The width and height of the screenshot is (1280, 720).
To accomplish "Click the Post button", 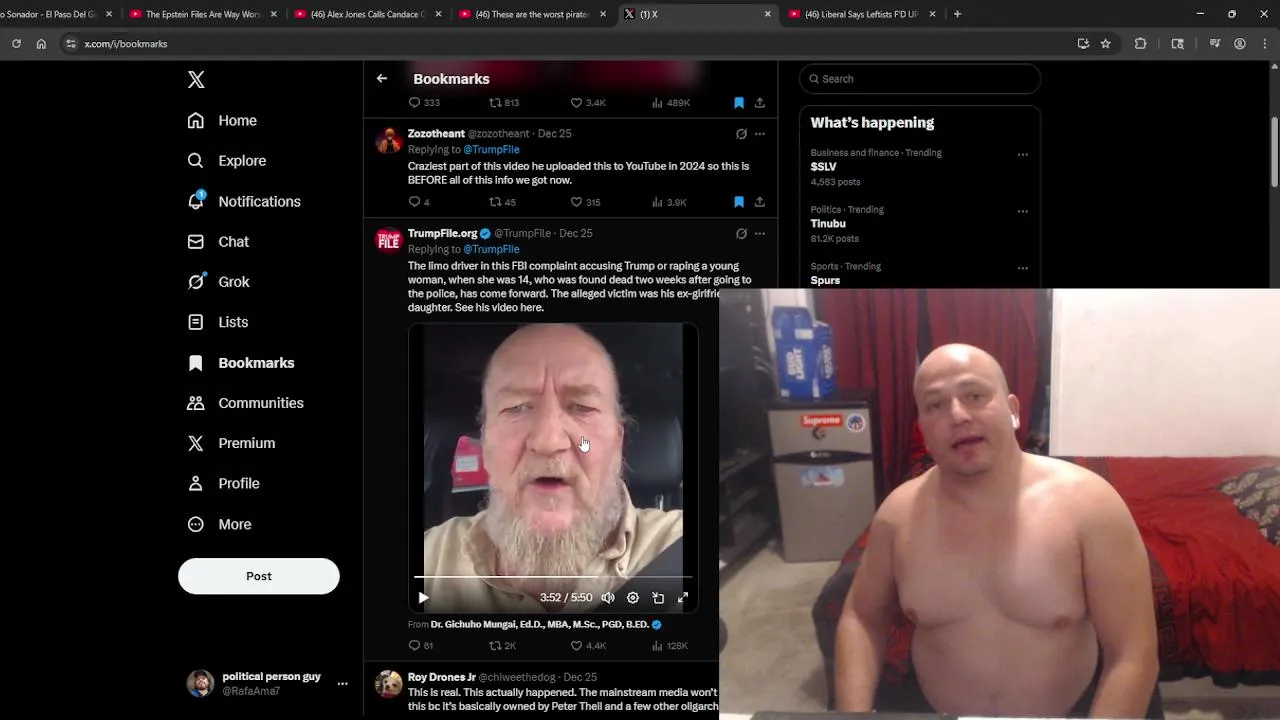I will pyautogui.click(x=259, y=576).
